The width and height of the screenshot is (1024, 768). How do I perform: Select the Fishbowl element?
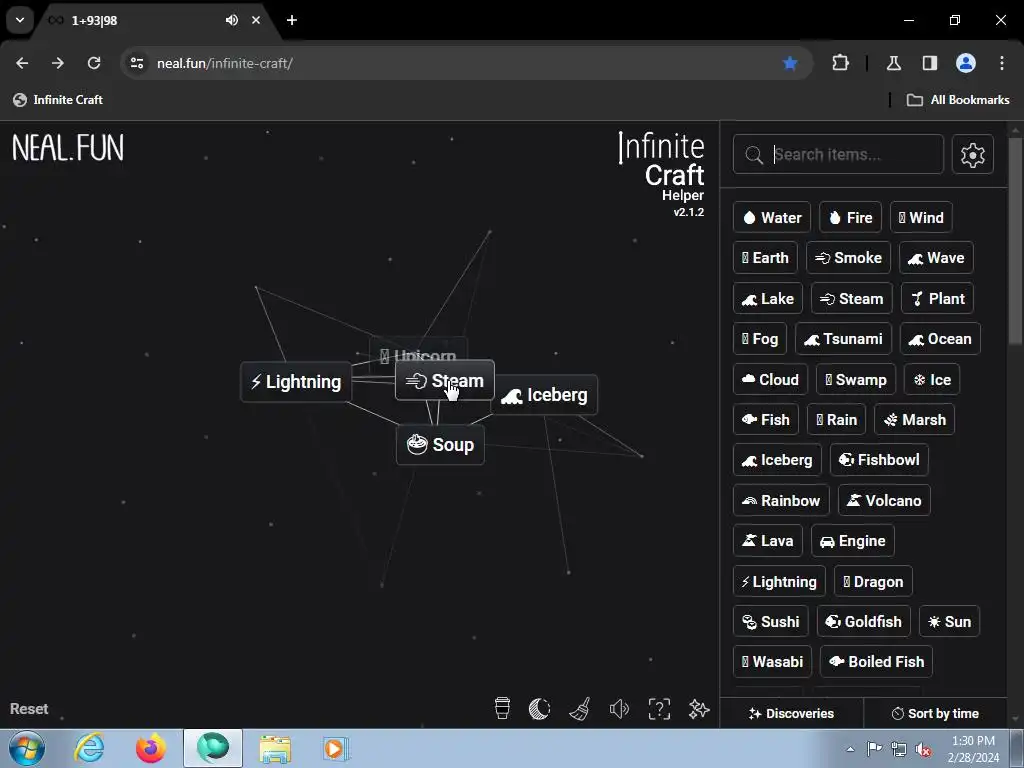[879, 460]
